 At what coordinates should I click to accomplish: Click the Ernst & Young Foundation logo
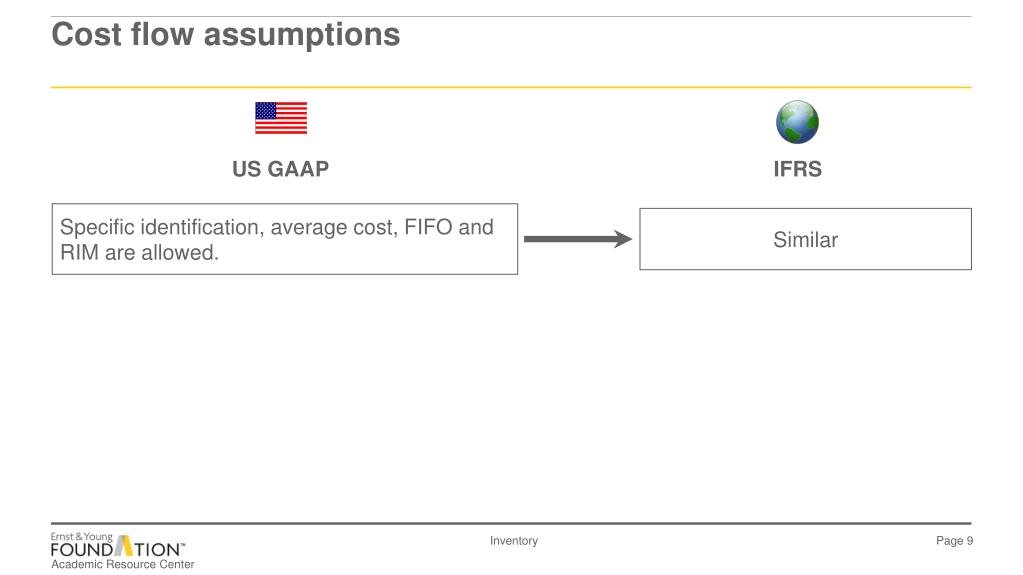tap(123, 552)
